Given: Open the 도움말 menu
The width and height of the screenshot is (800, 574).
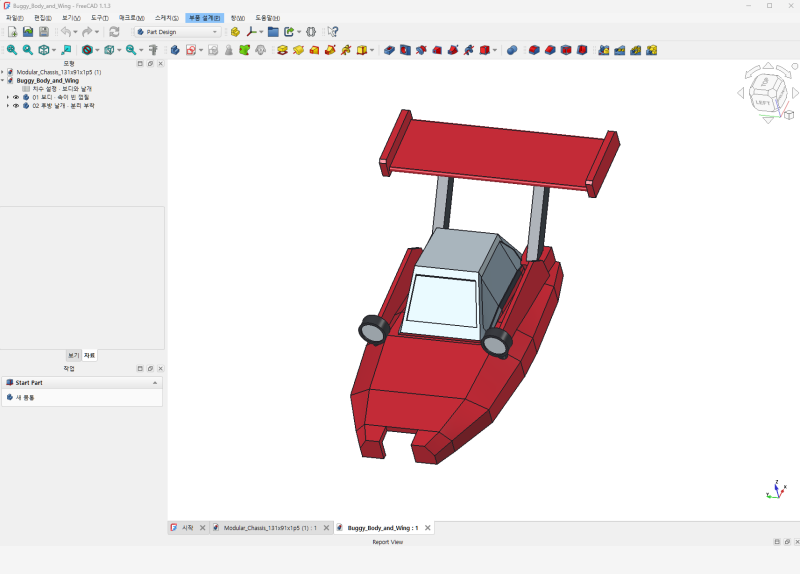Looking at the screenshot, I should (267, 18).
